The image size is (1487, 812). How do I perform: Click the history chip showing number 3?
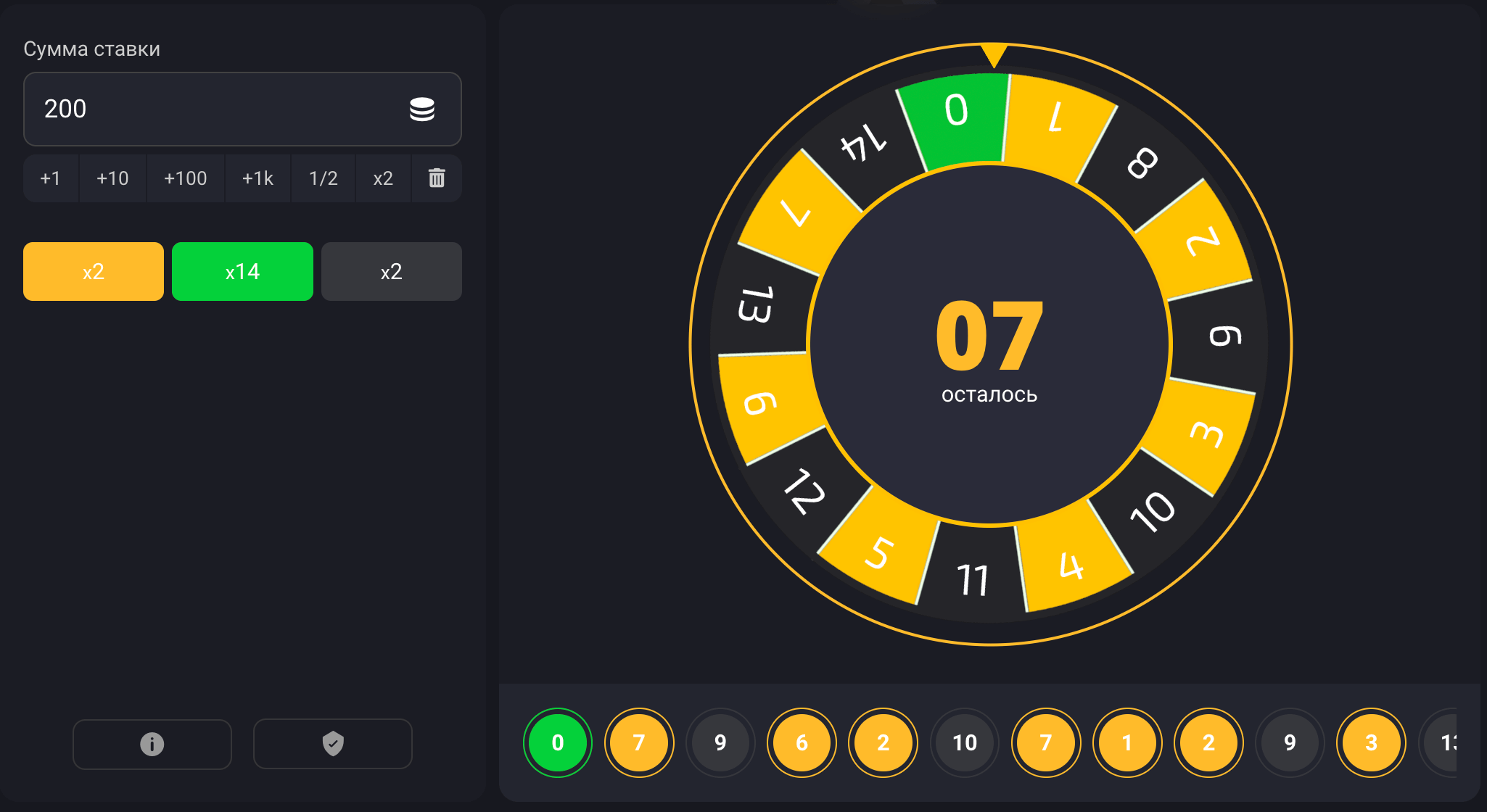tap(1370, 742)
